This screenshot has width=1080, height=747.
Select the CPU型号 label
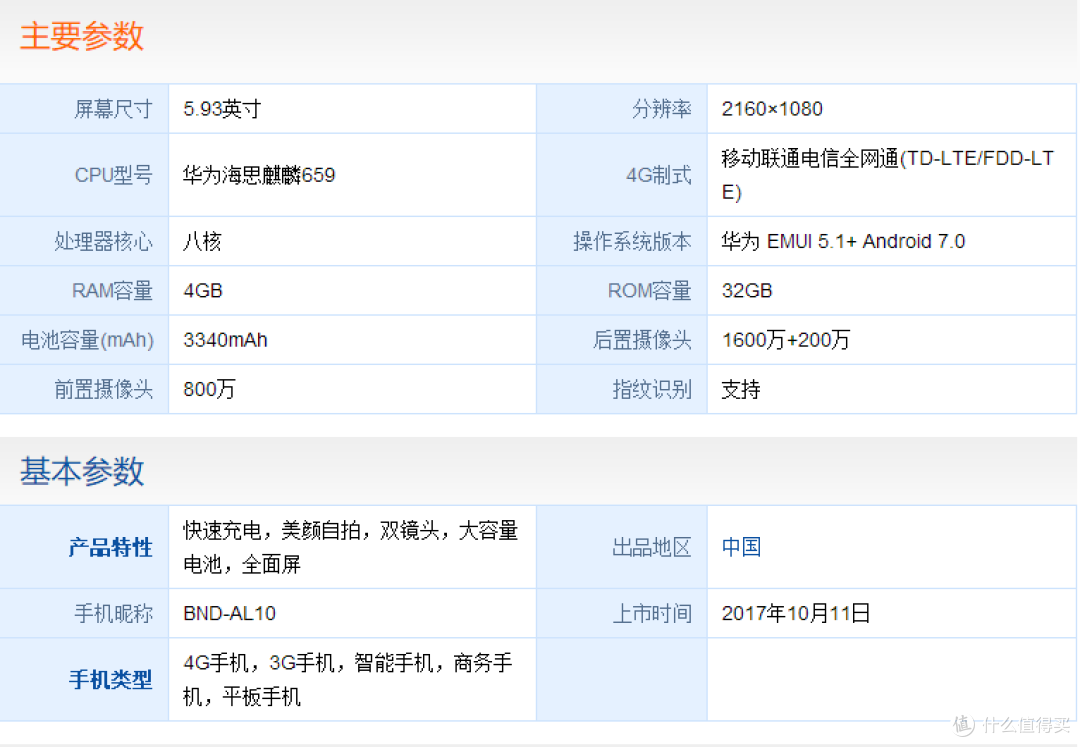(x=113, y=175)
